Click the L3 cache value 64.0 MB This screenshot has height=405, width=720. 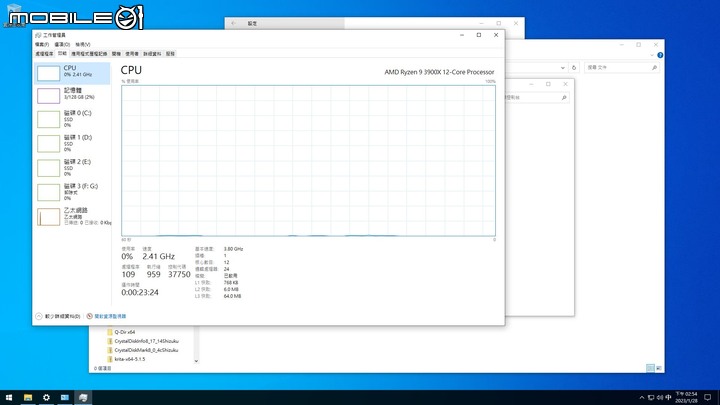pos(232,296)
